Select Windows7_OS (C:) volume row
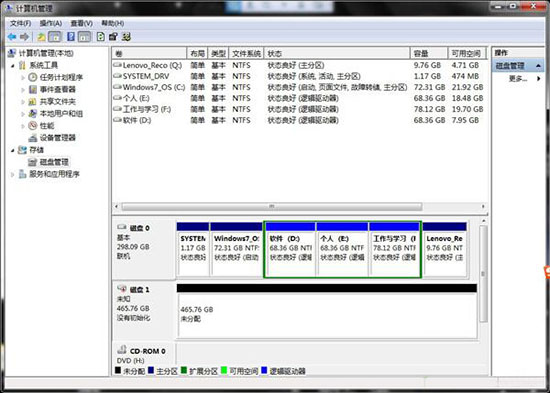The width and height of the screenshot is (550, 393). coord(299,87)
